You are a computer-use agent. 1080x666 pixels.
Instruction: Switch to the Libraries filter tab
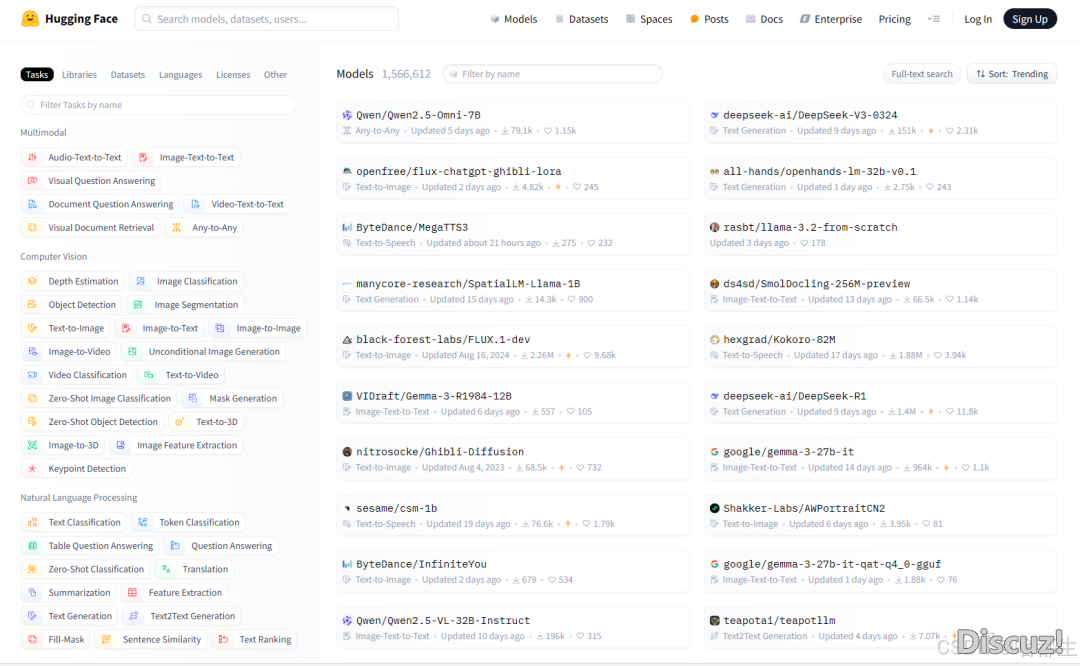coord(79,74)
